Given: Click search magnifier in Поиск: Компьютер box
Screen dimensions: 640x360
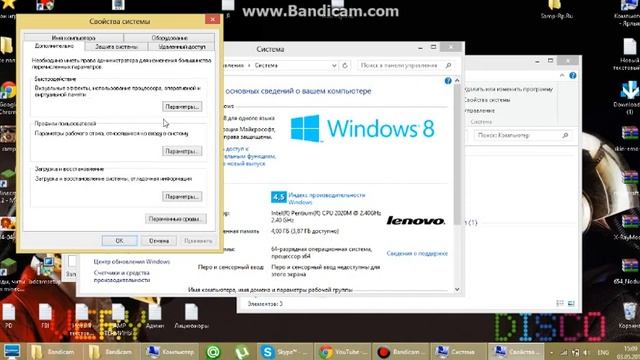Looking at the screenshot, I should 565,135.
